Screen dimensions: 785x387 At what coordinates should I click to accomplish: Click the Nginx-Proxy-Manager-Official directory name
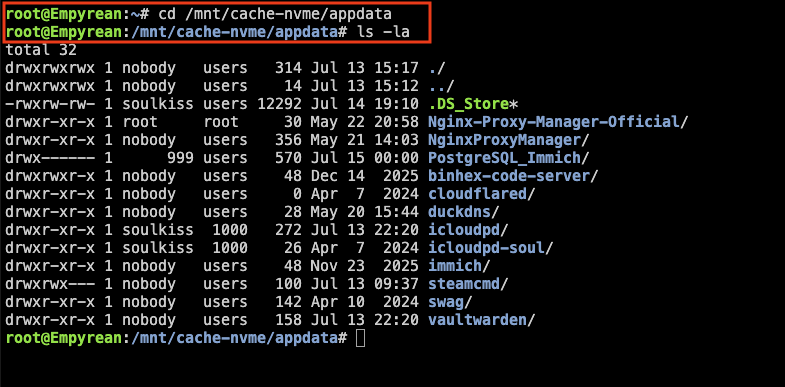pyautogui.click(x=554, y=122)
